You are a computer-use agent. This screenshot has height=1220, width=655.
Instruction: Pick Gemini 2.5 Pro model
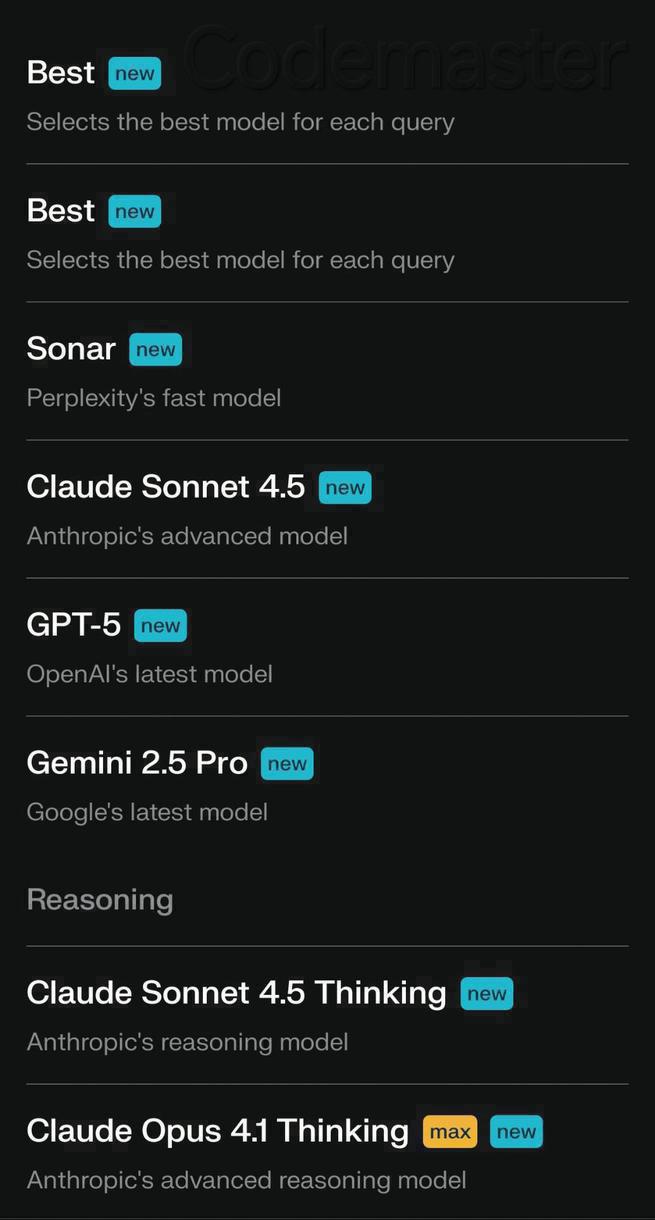(x=137, y=763)
